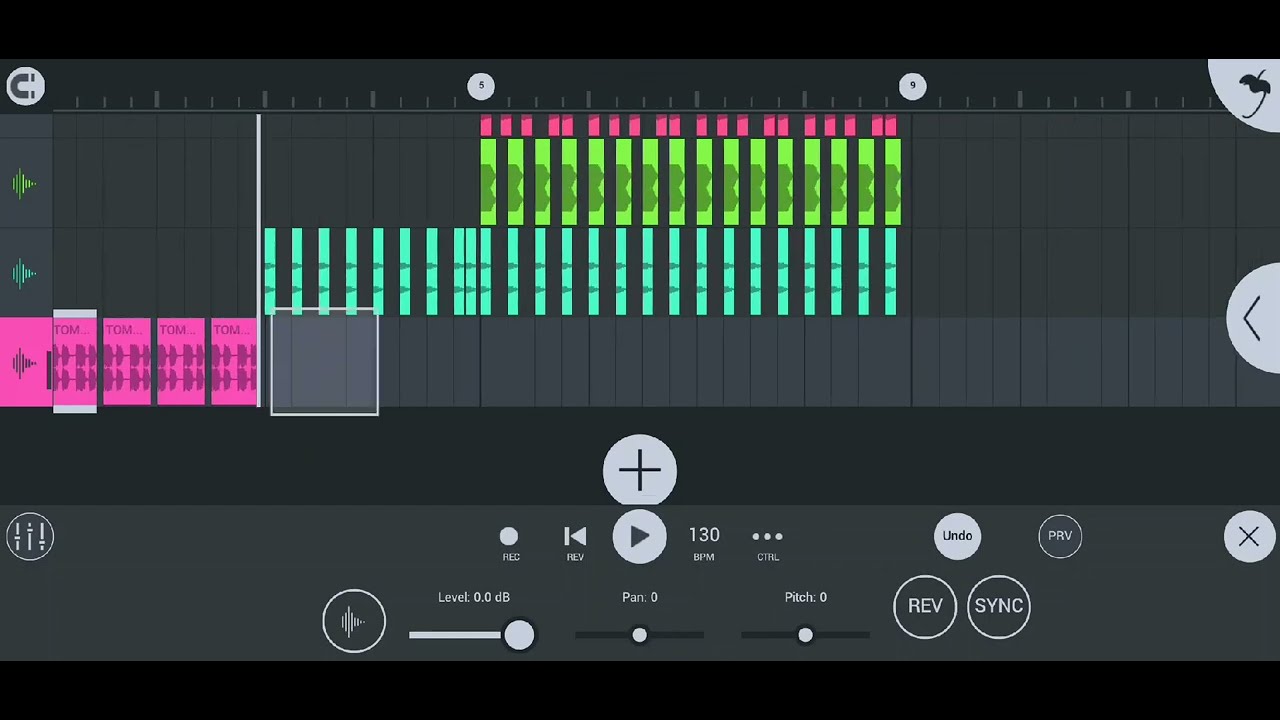Adjust the Pitch slider handle

805,635
